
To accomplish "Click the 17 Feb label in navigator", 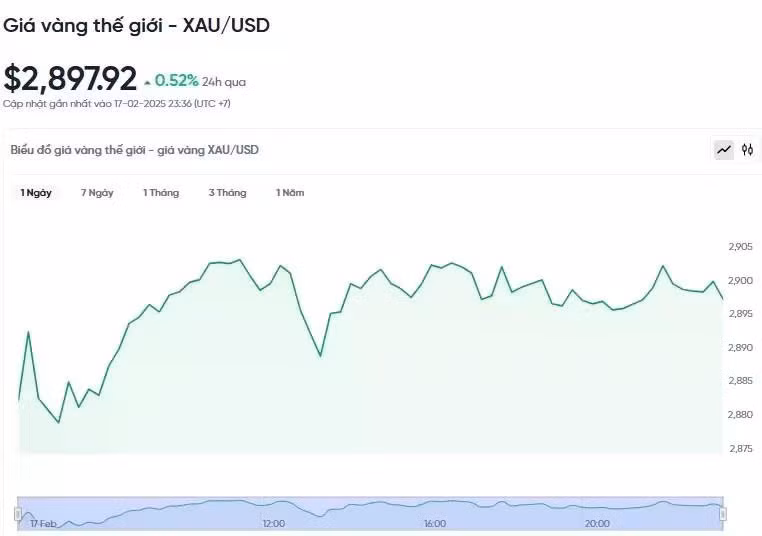I will tap(43, 523).
